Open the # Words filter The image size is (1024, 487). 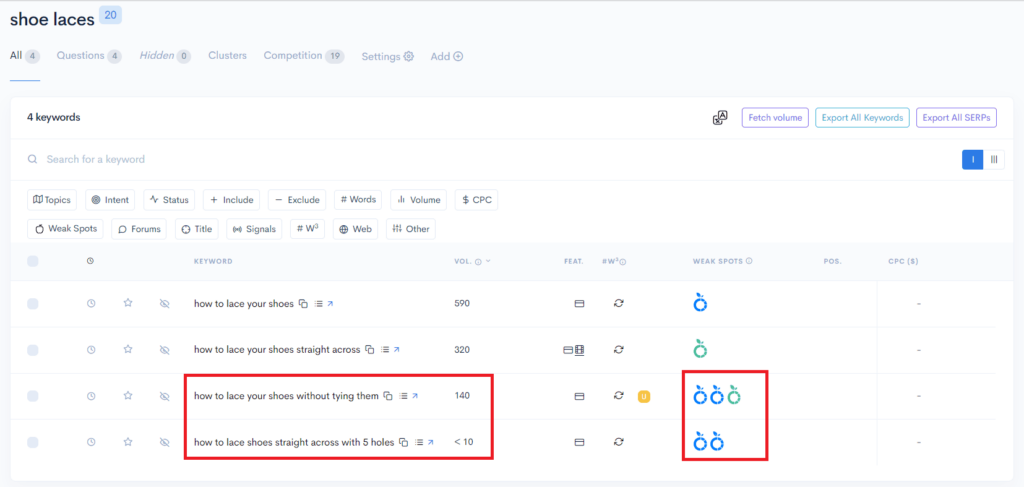click(359, 200)
